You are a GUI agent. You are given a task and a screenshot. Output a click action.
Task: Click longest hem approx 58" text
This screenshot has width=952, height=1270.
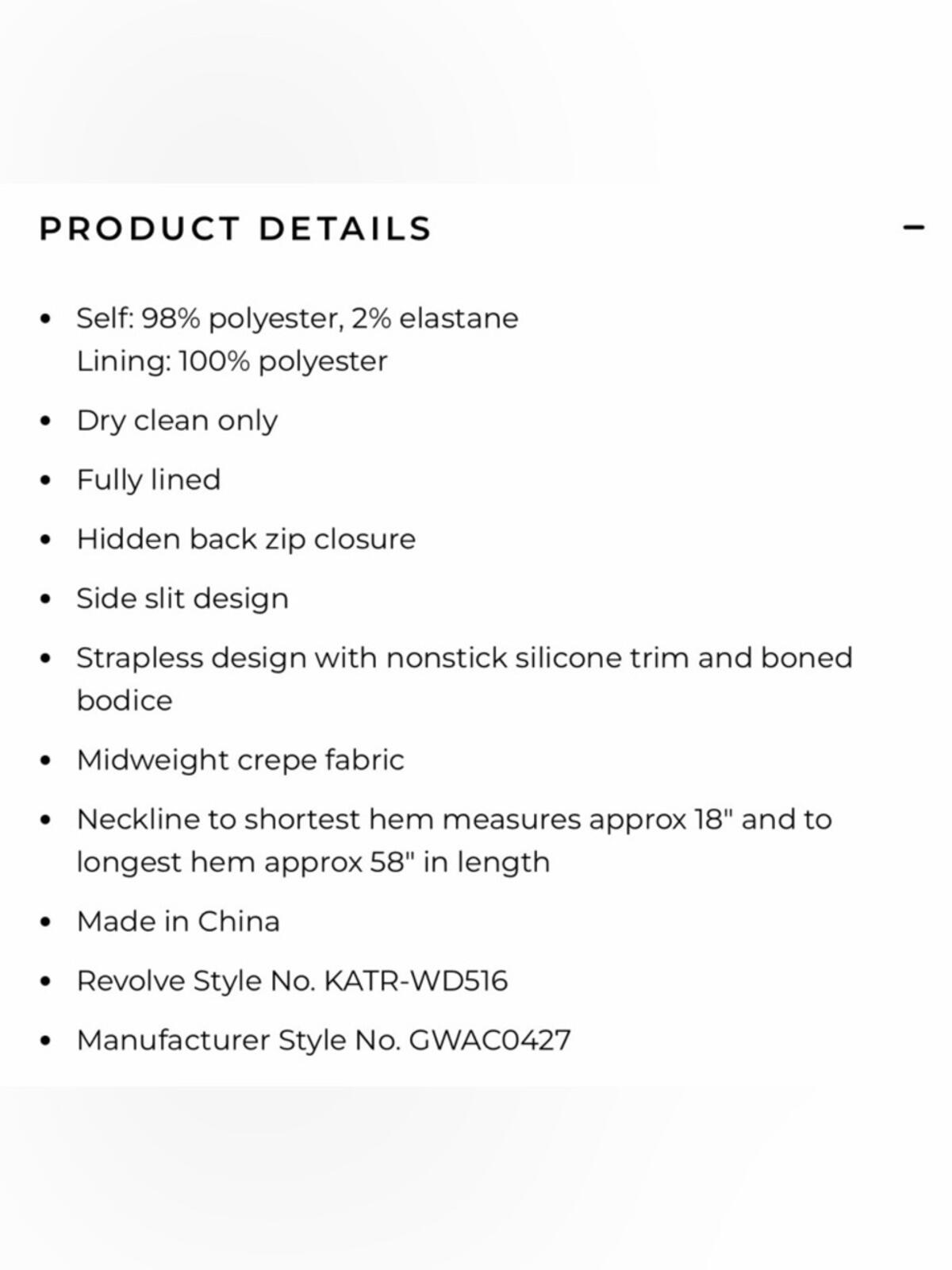[x=313, y=862]
